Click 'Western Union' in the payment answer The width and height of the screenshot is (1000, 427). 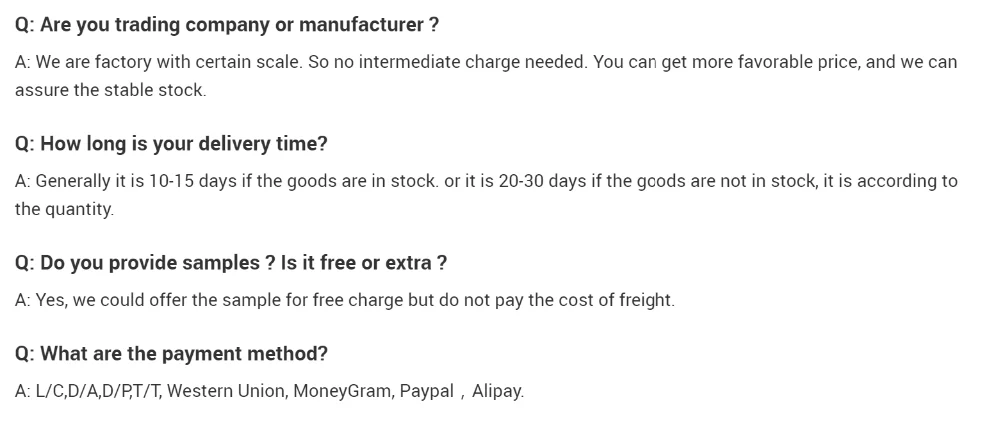coord(225,391)
